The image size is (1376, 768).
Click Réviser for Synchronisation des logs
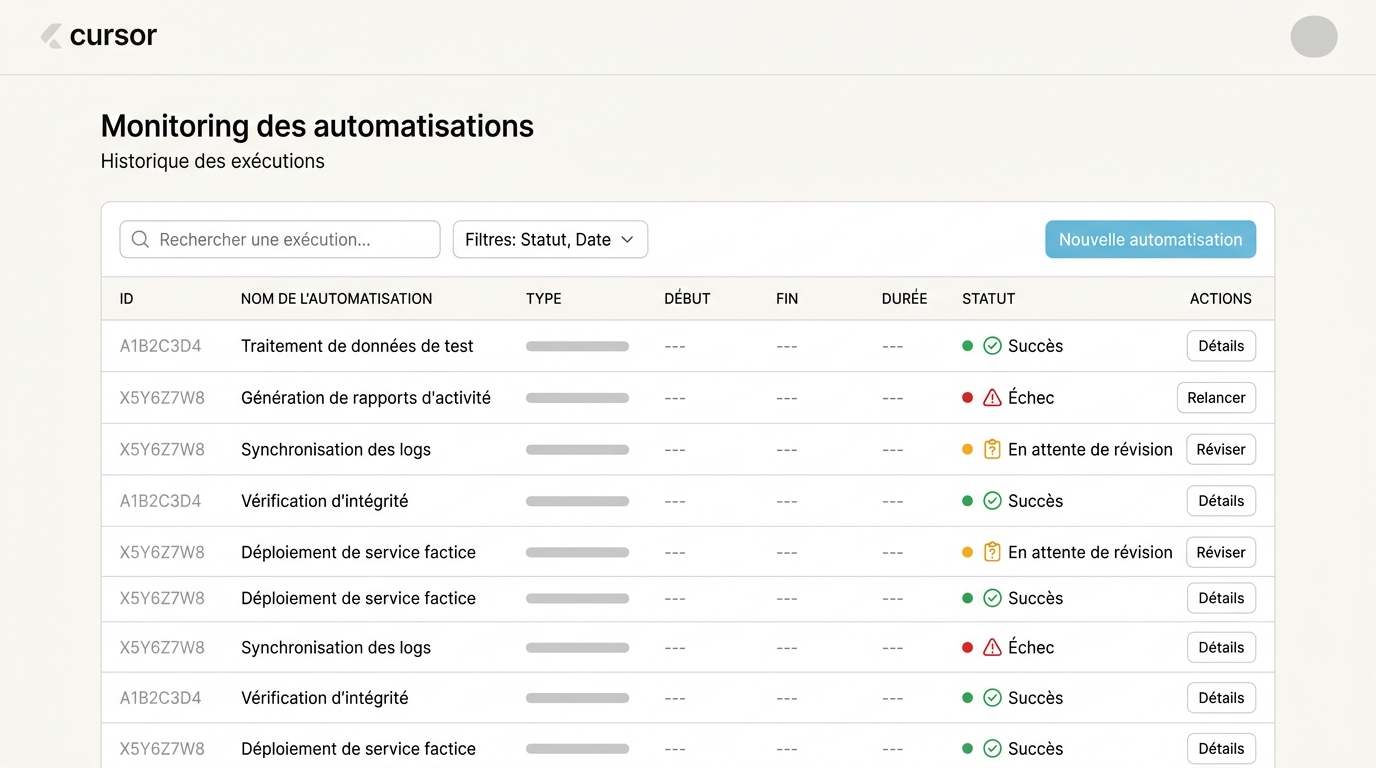[x=1221, y=449]
